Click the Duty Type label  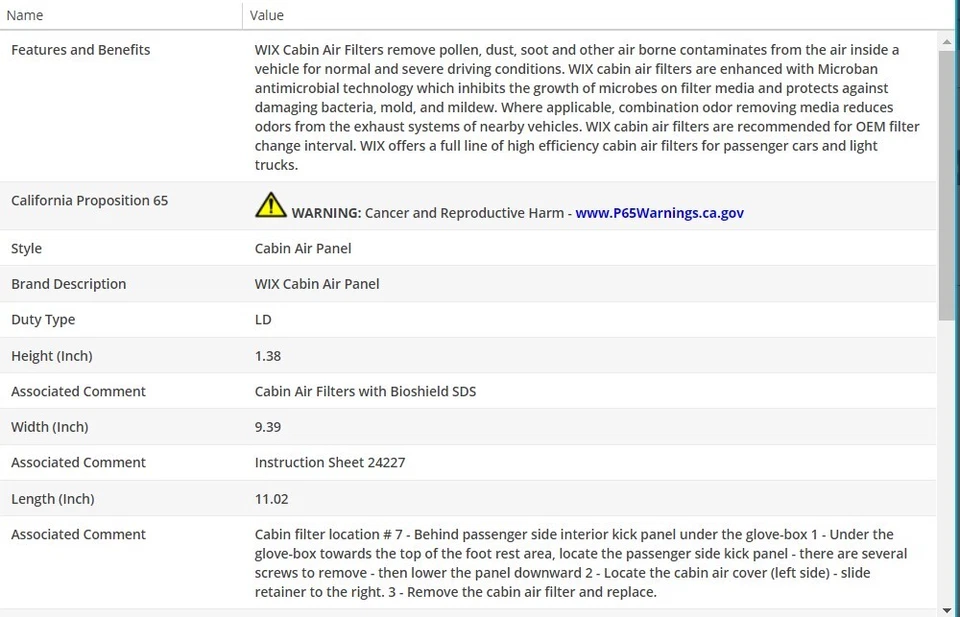43,320
